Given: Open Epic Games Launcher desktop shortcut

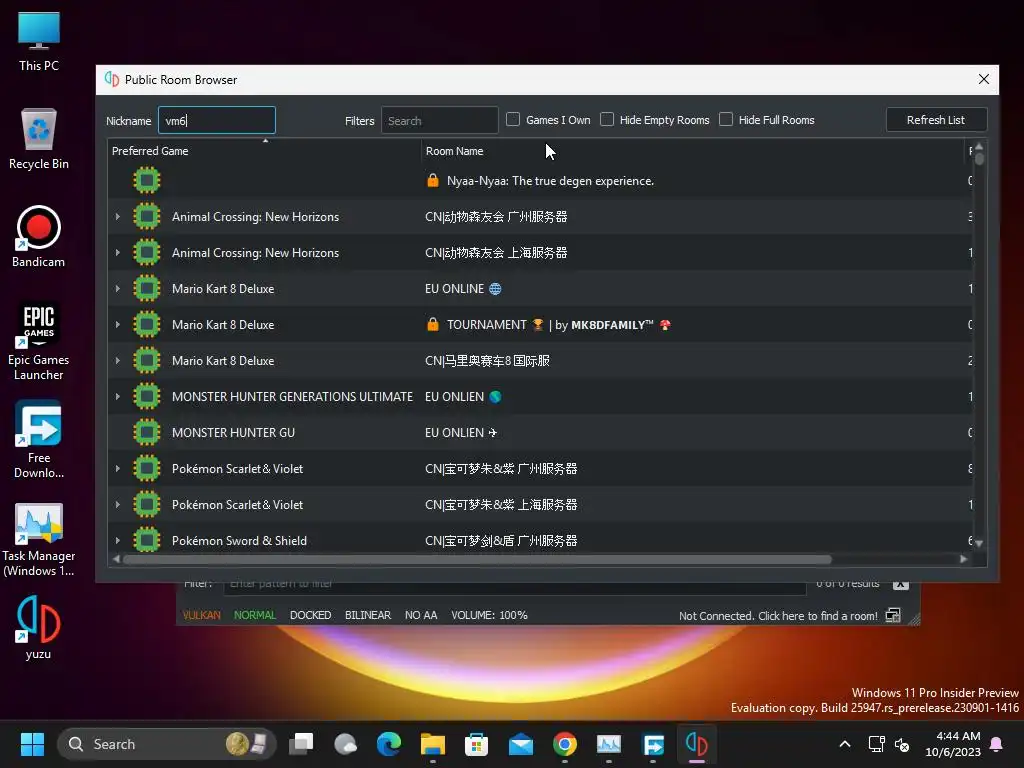Looking at the screenshot, I should tap(39, 342).
